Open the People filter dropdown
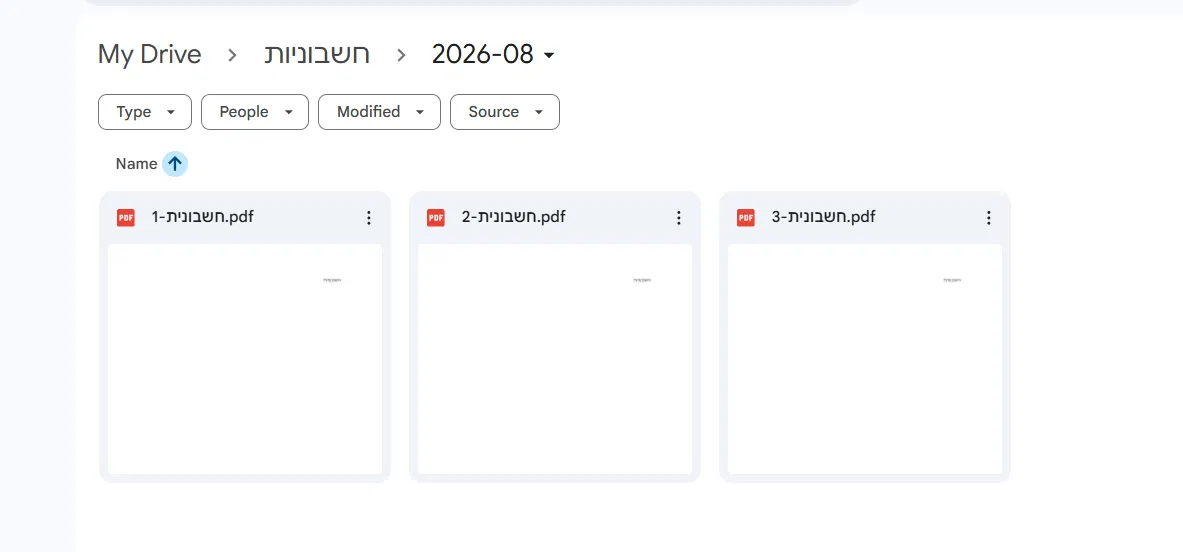Screen dimensions: 1183x552 click(255, 112)
